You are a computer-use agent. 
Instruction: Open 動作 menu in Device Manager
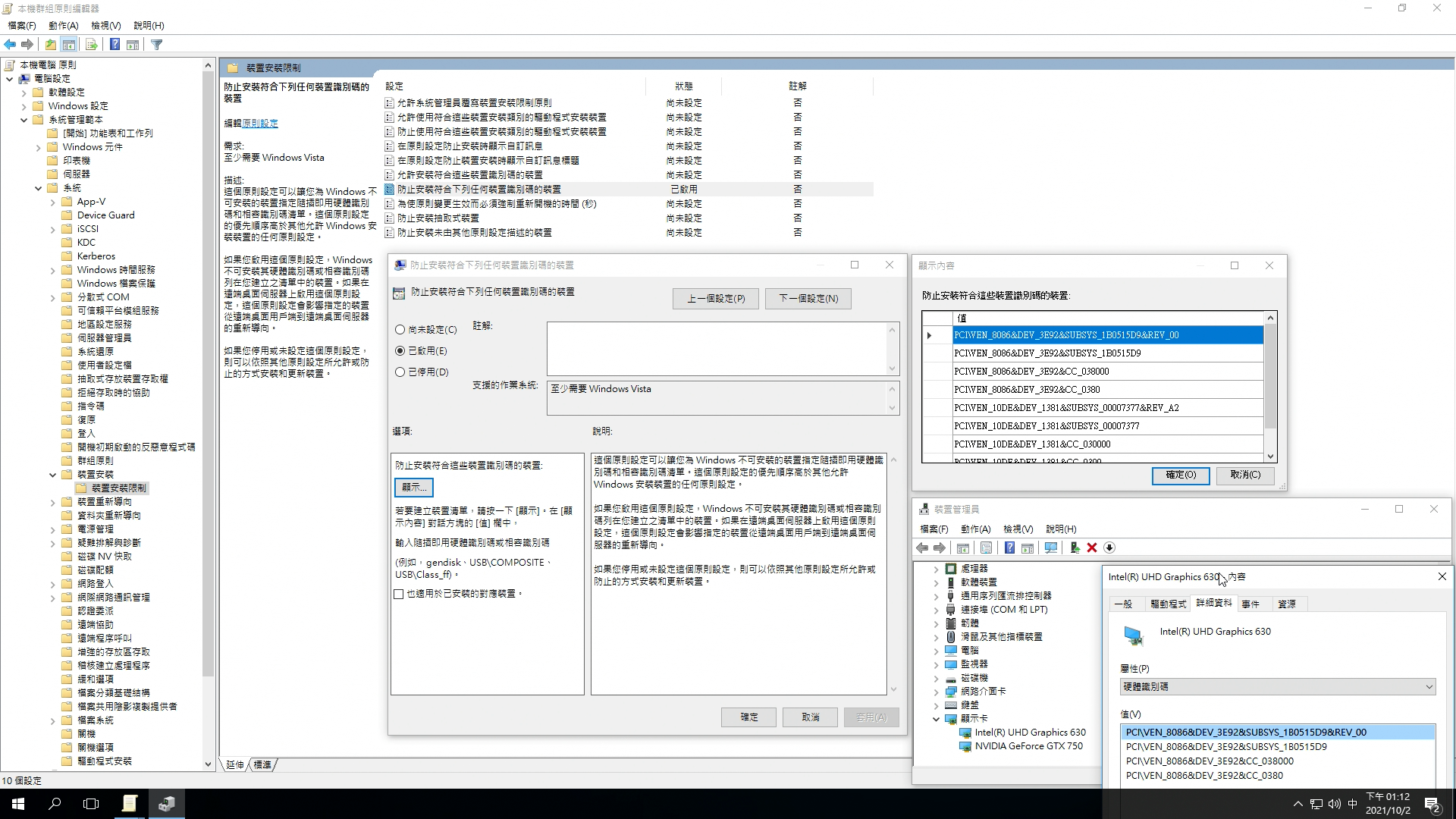coord(975,529)
